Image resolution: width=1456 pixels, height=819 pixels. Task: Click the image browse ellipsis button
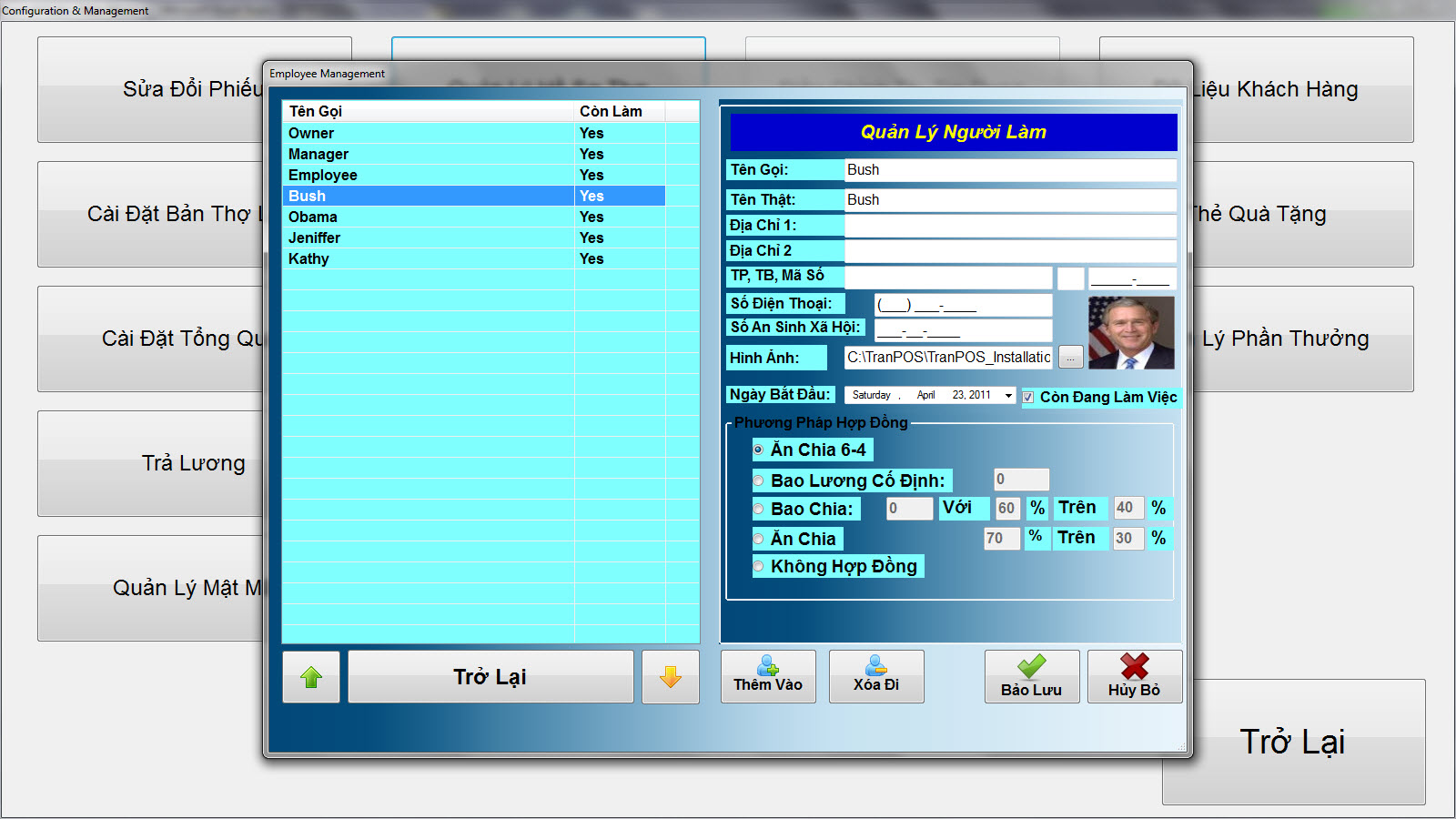coord(1070,358)
